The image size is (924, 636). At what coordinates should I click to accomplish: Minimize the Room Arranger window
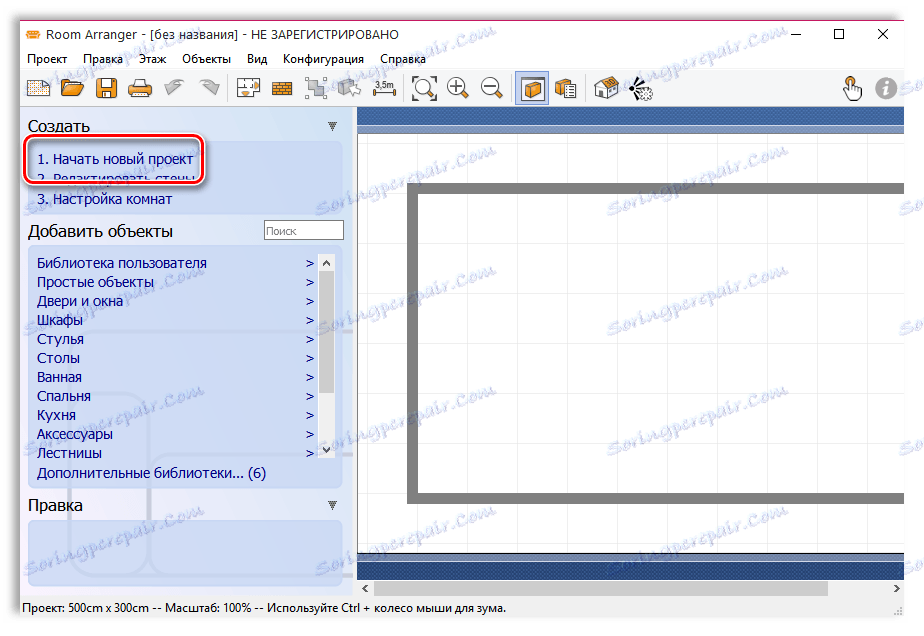tap(796, 34)
